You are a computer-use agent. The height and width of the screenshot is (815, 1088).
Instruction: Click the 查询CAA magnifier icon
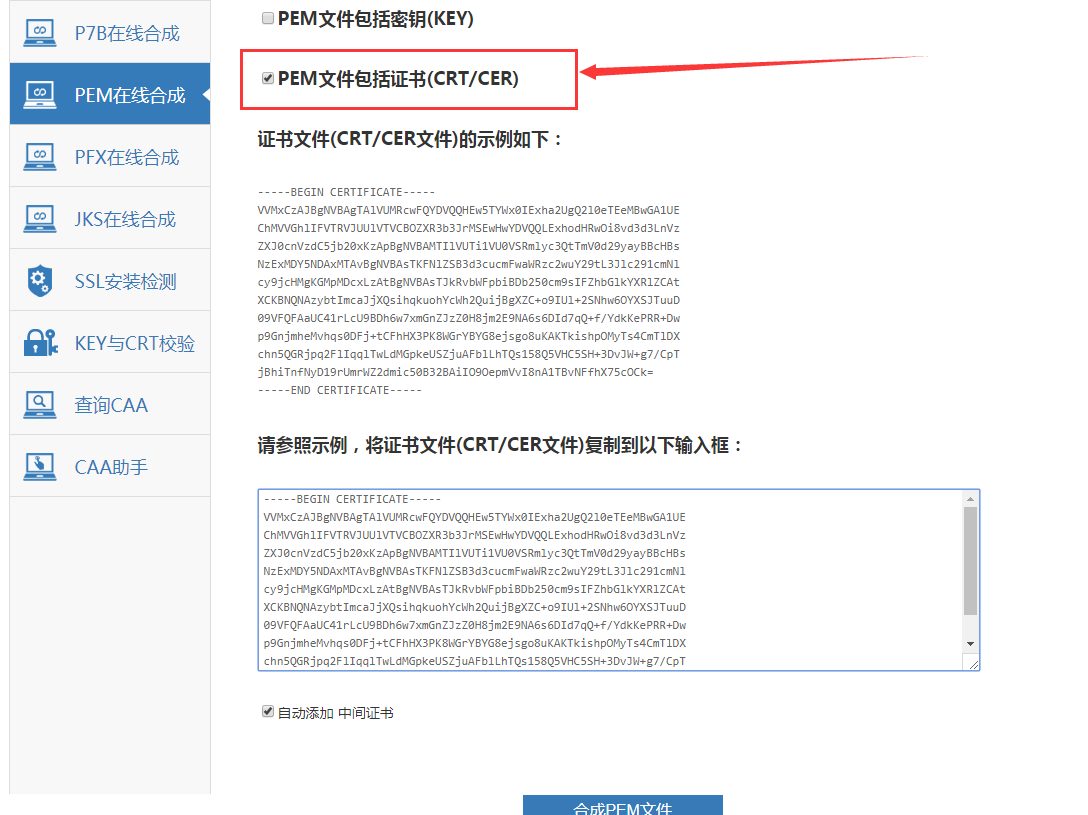point(40,404)
